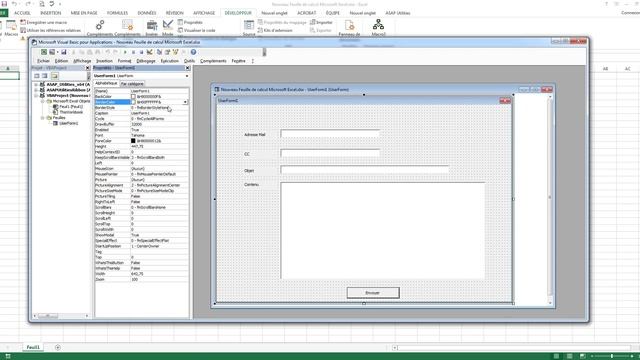Click the BackColor color swatch
This screenshot has width=640, height=360.
(133, 97)
